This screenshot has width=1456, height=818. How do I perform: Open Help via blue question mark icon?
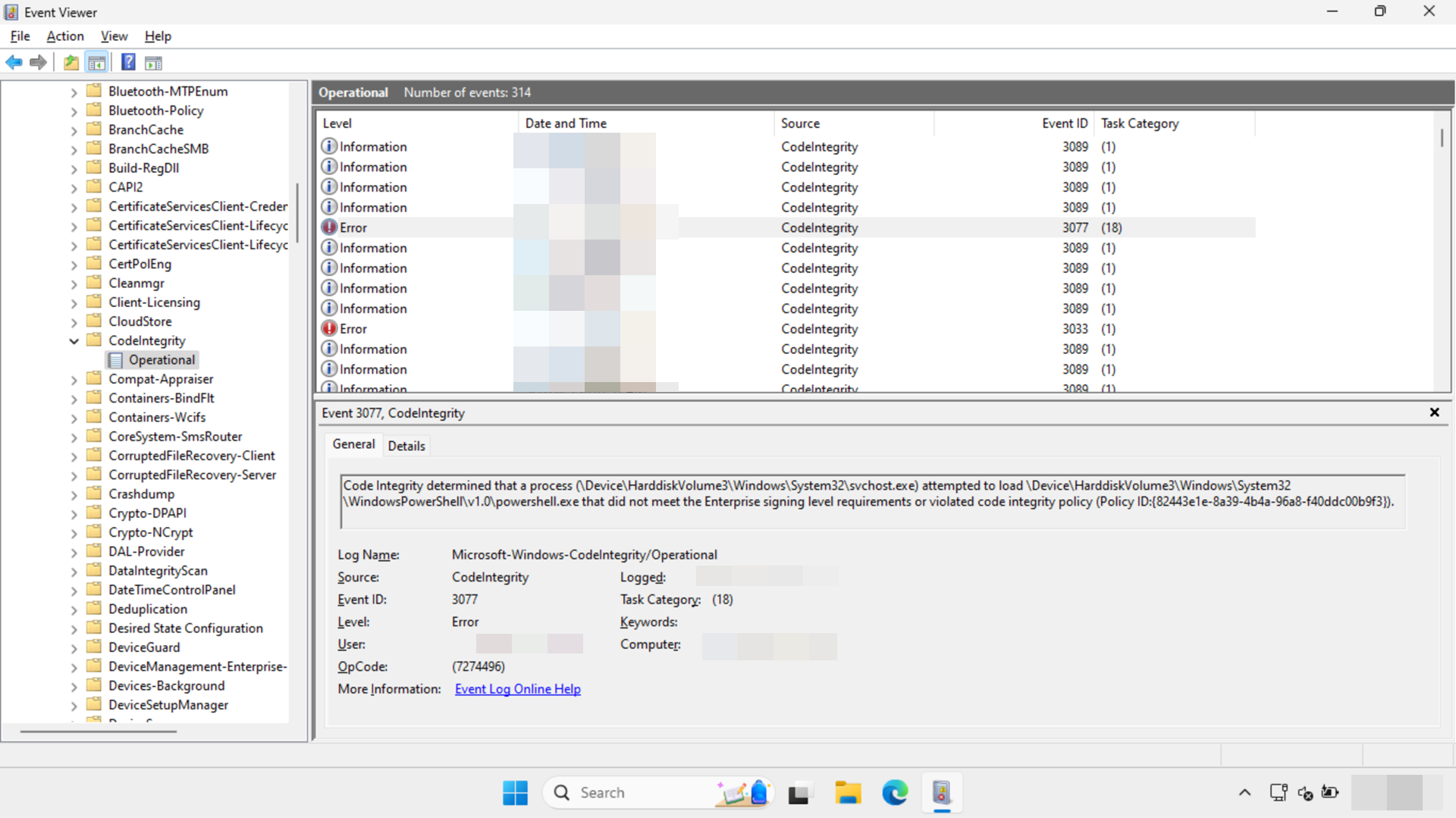[x=128, y=62]
